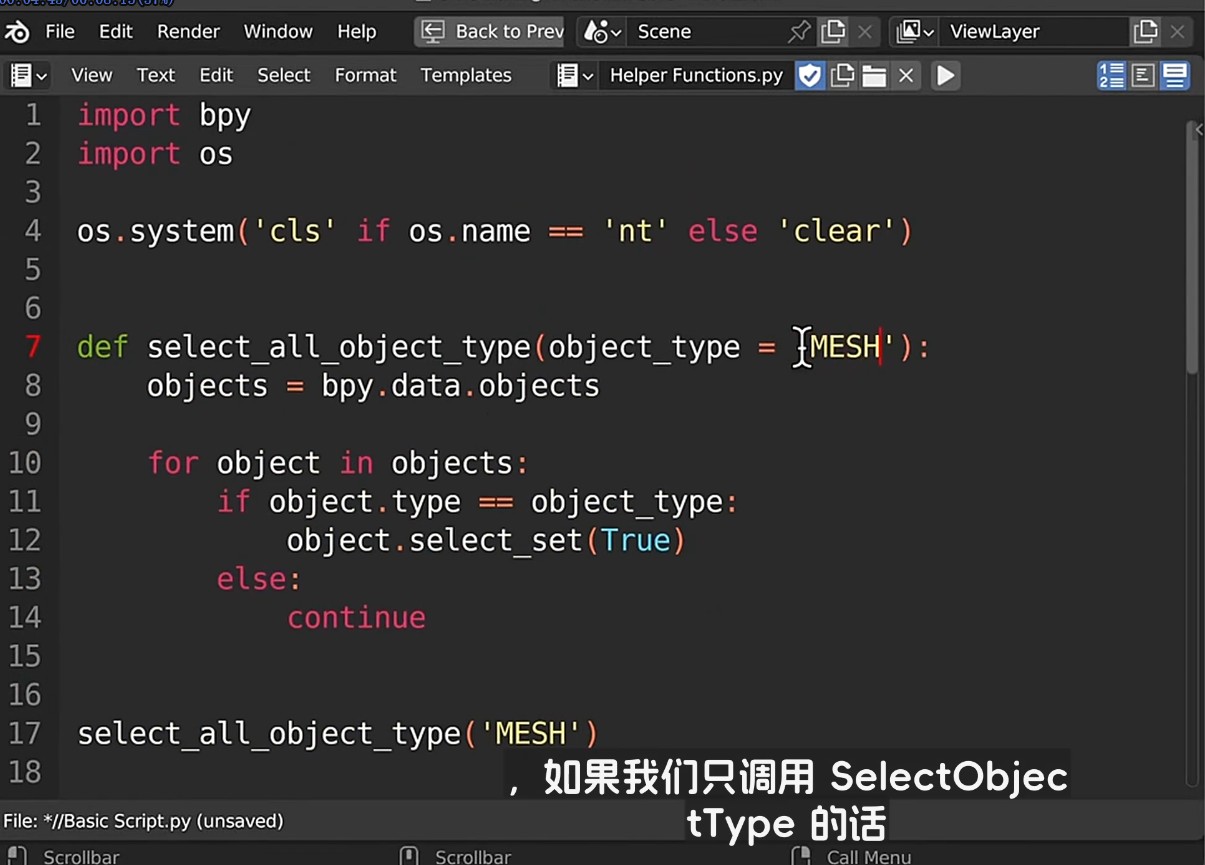This screenshot has width=1205, height=865.
Task: Toggle line numbers display
Action: 1111,75
